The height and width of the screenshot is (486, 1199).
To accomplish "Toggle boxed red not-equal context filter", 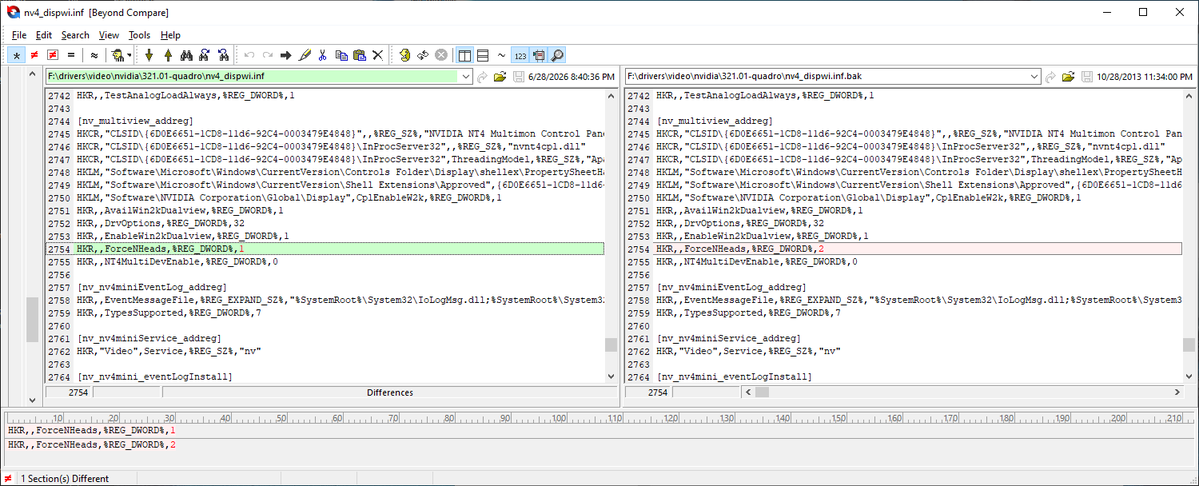I will click(53, 55).
